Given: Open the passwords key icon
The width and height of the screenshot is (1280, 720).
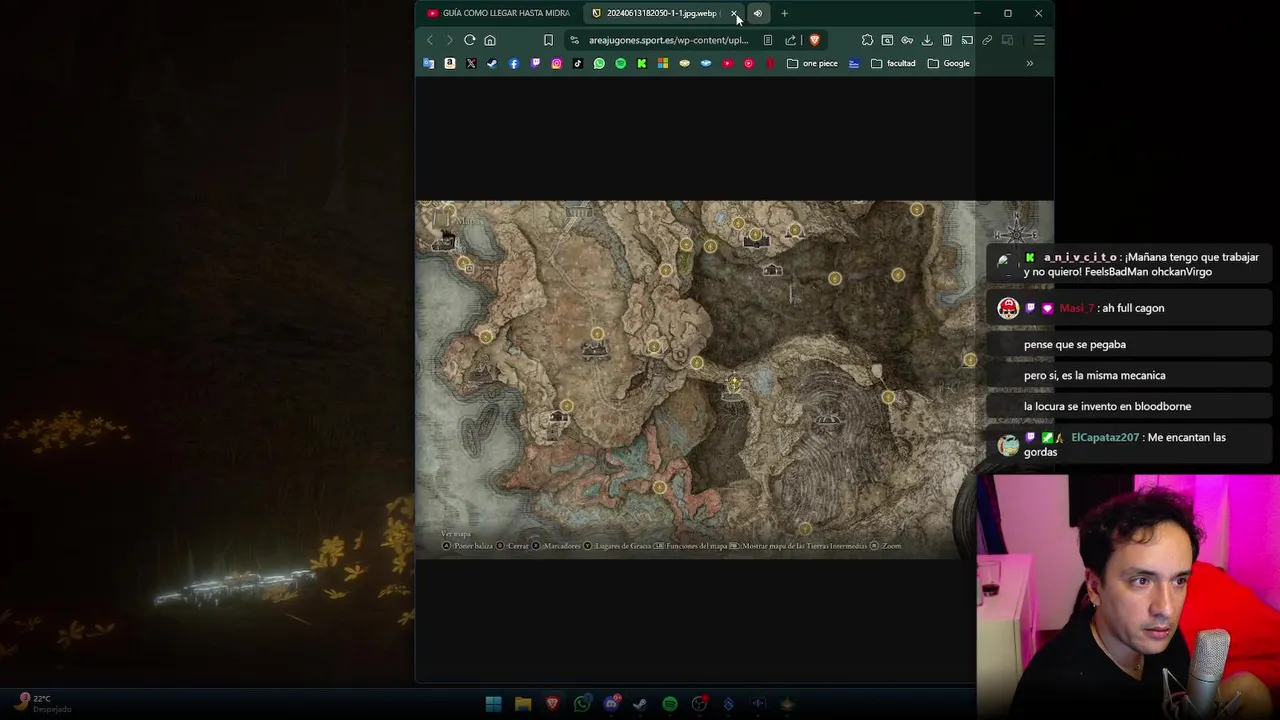Looking at the screenshot, I should (907, 40).
